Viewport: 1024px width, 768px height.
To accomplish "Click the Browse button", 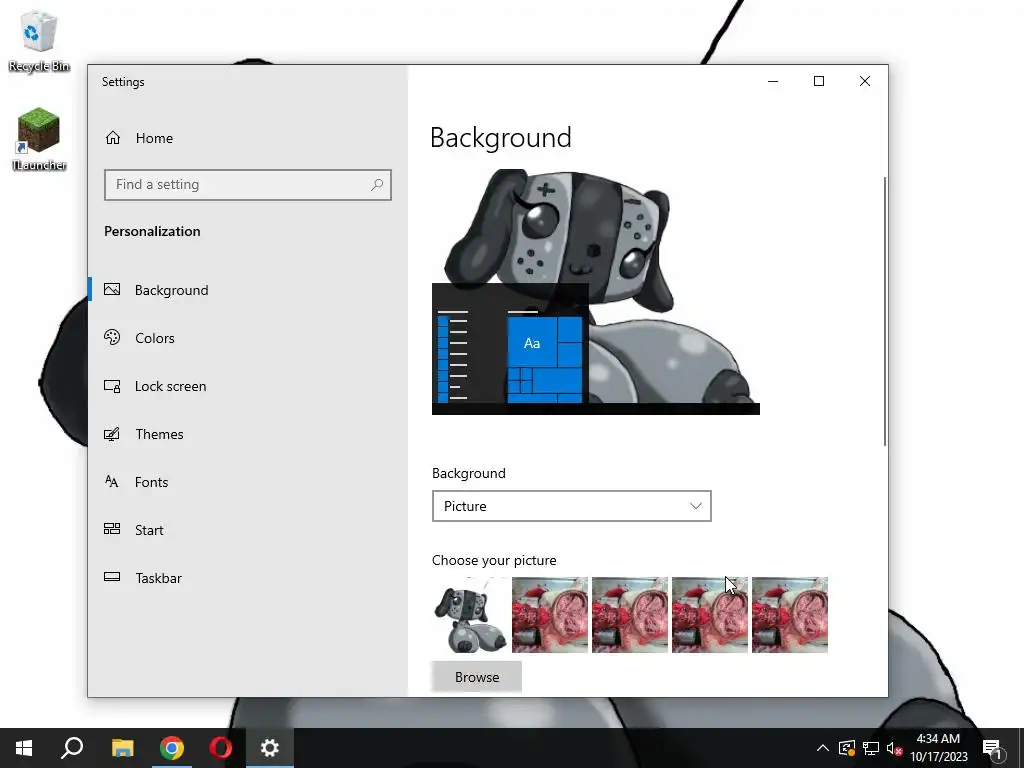I will tap(477, 677).
